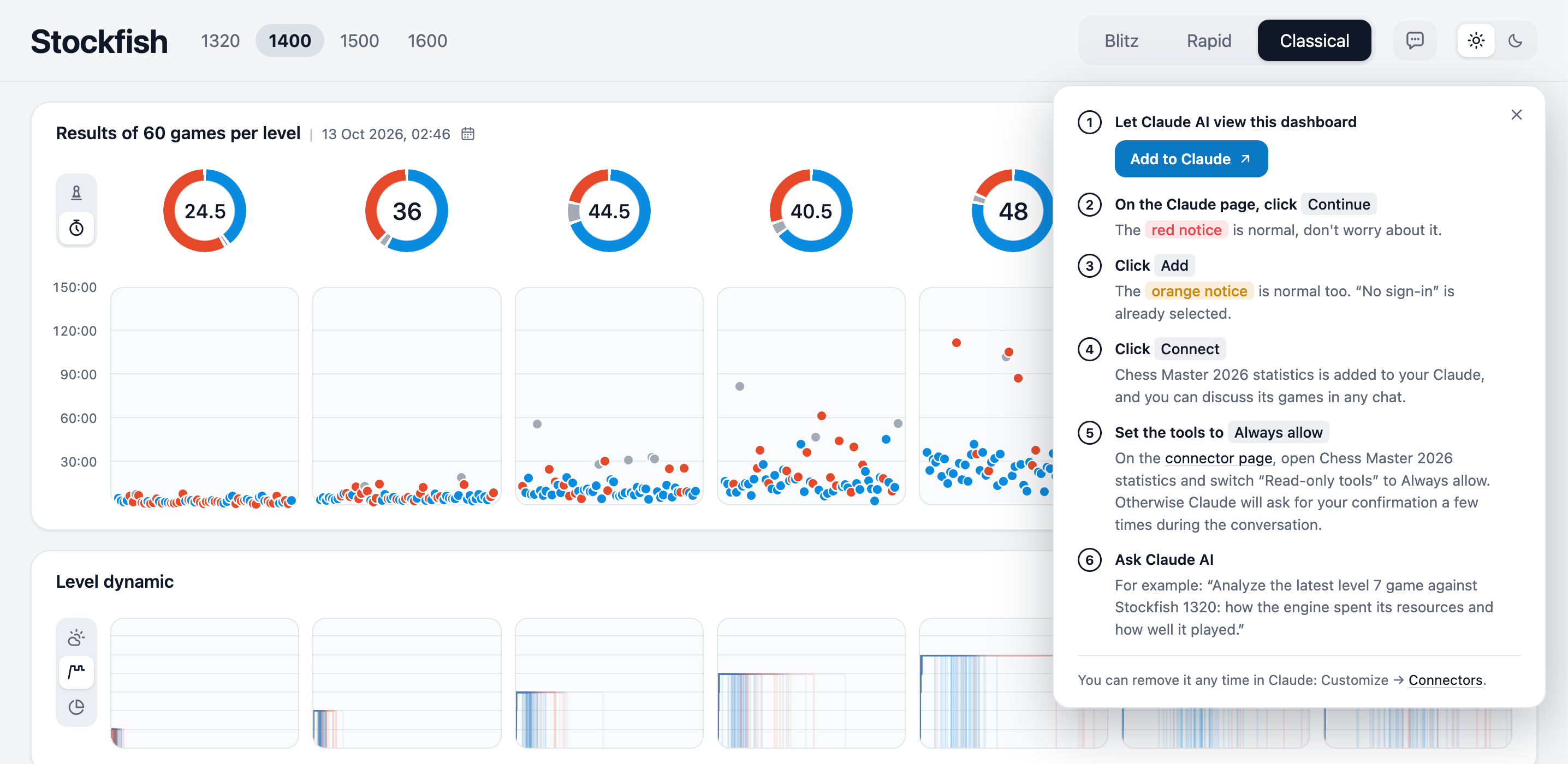This screenshot has height=764, width=1568.
Task: Open the connector page link
Action: pos(1219,458)
